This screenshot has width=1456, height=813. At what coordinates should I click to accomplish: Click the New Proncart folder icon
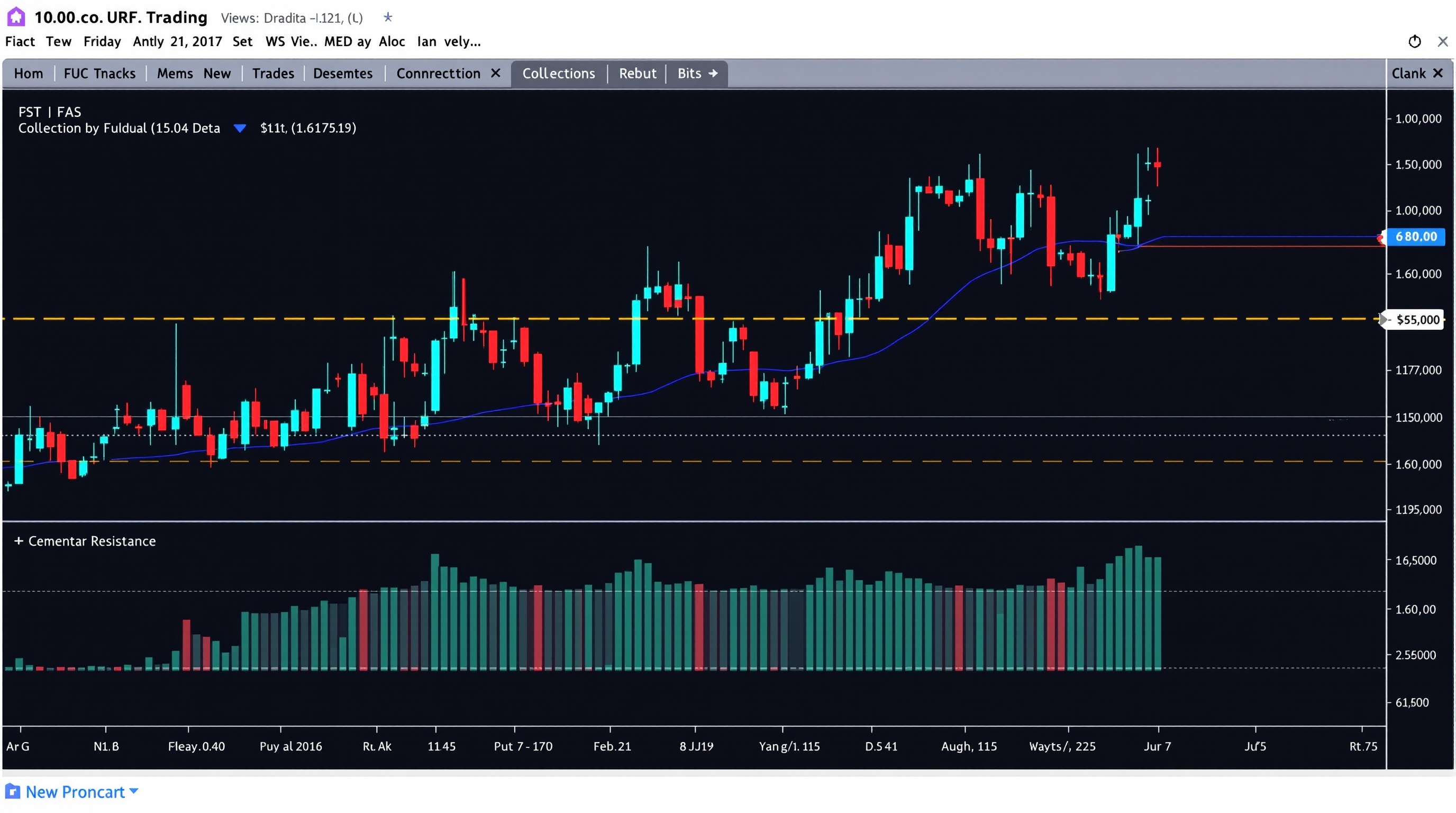(13, 791)
